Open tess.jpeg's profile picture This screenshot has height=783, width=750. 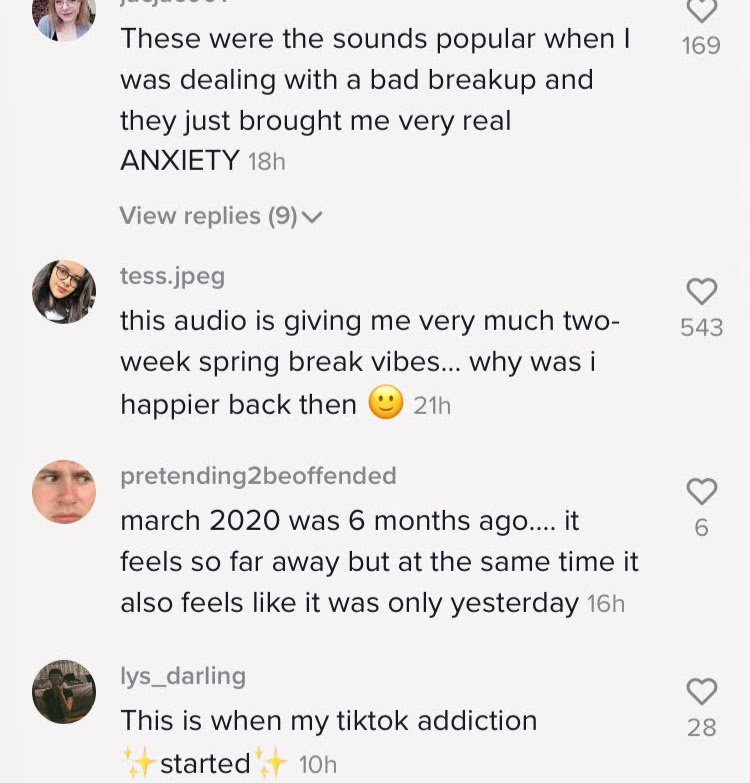(64, 292)
